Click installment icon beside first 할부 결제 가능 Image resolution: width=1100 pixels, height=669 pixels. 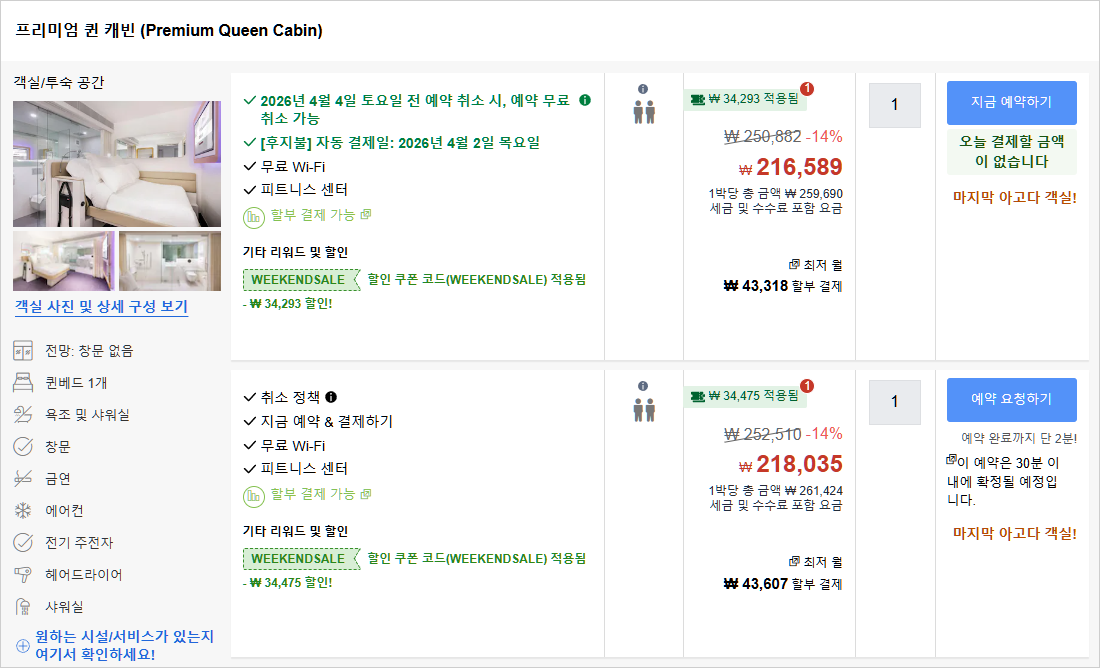pyautogui.click(x=254, y=215)
